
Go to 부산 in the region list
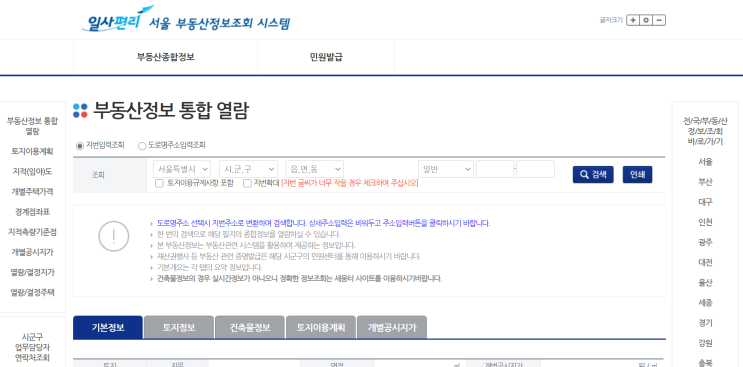pos(705,182)
